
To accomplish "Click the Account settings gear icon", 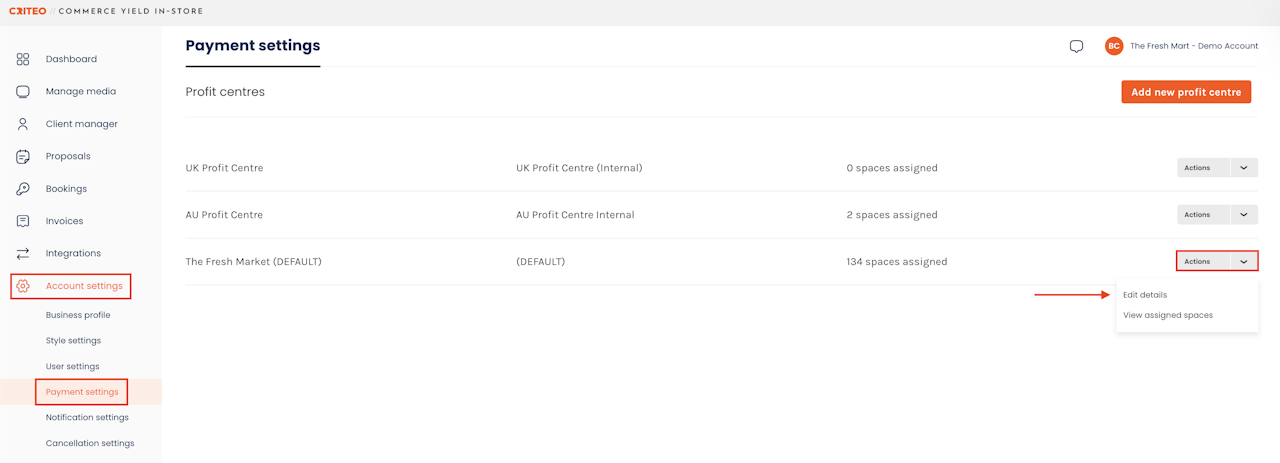I will (x=23, y=286).
